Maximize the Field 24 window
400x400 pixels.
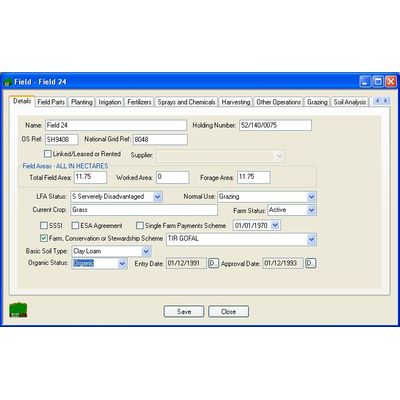click(x=378, y=82)
